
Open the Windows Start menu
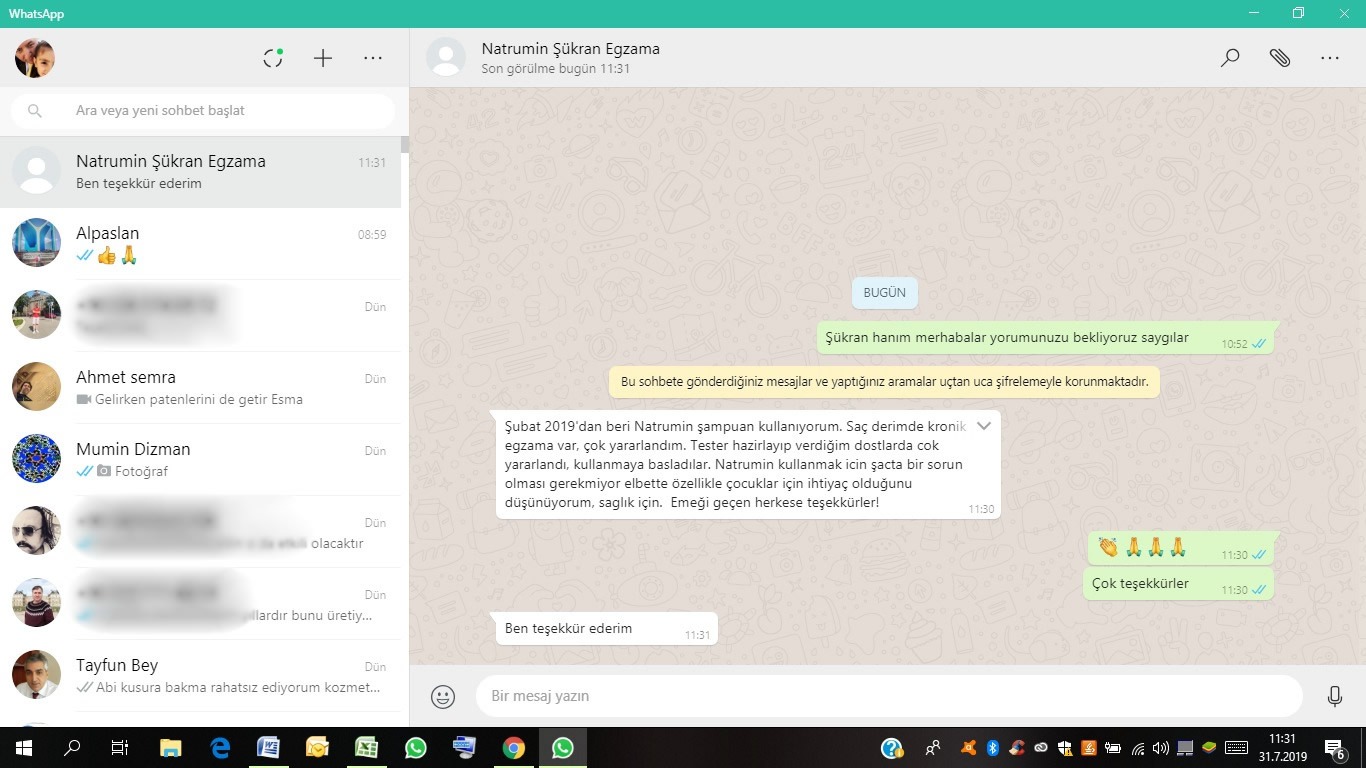click(x=22, y=748)
